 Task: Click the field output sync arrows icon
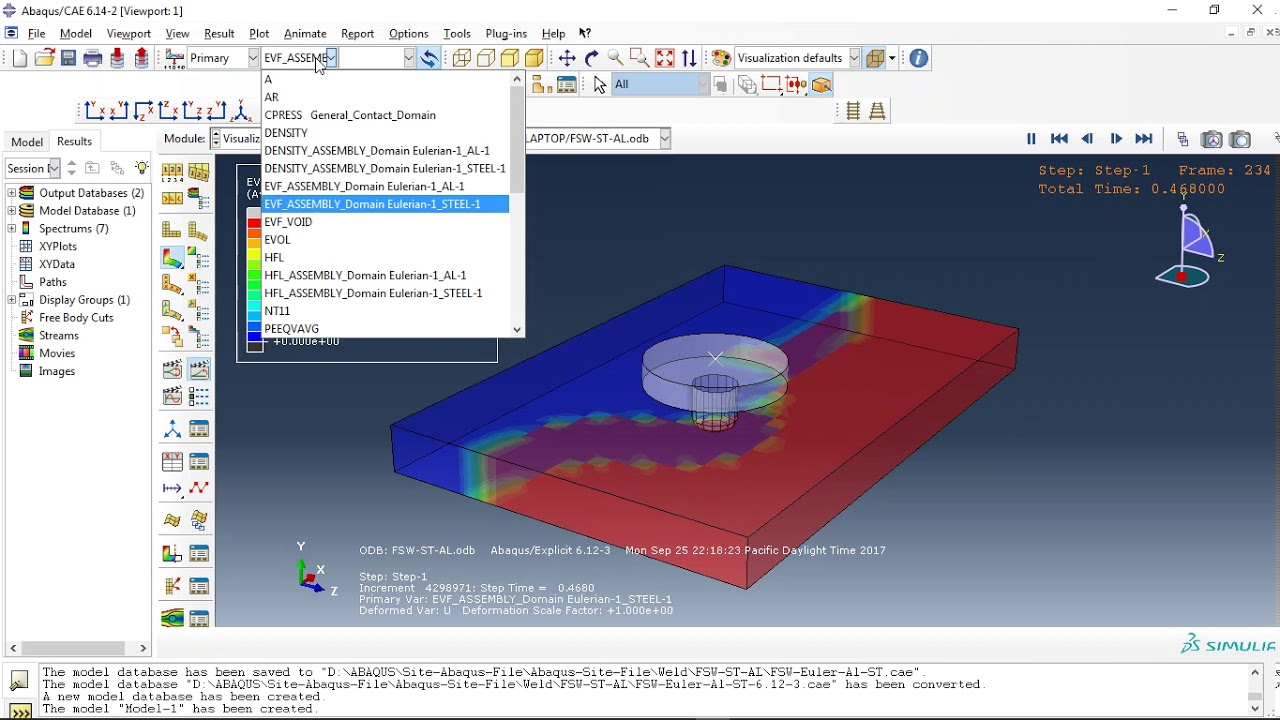coord(428,59)
